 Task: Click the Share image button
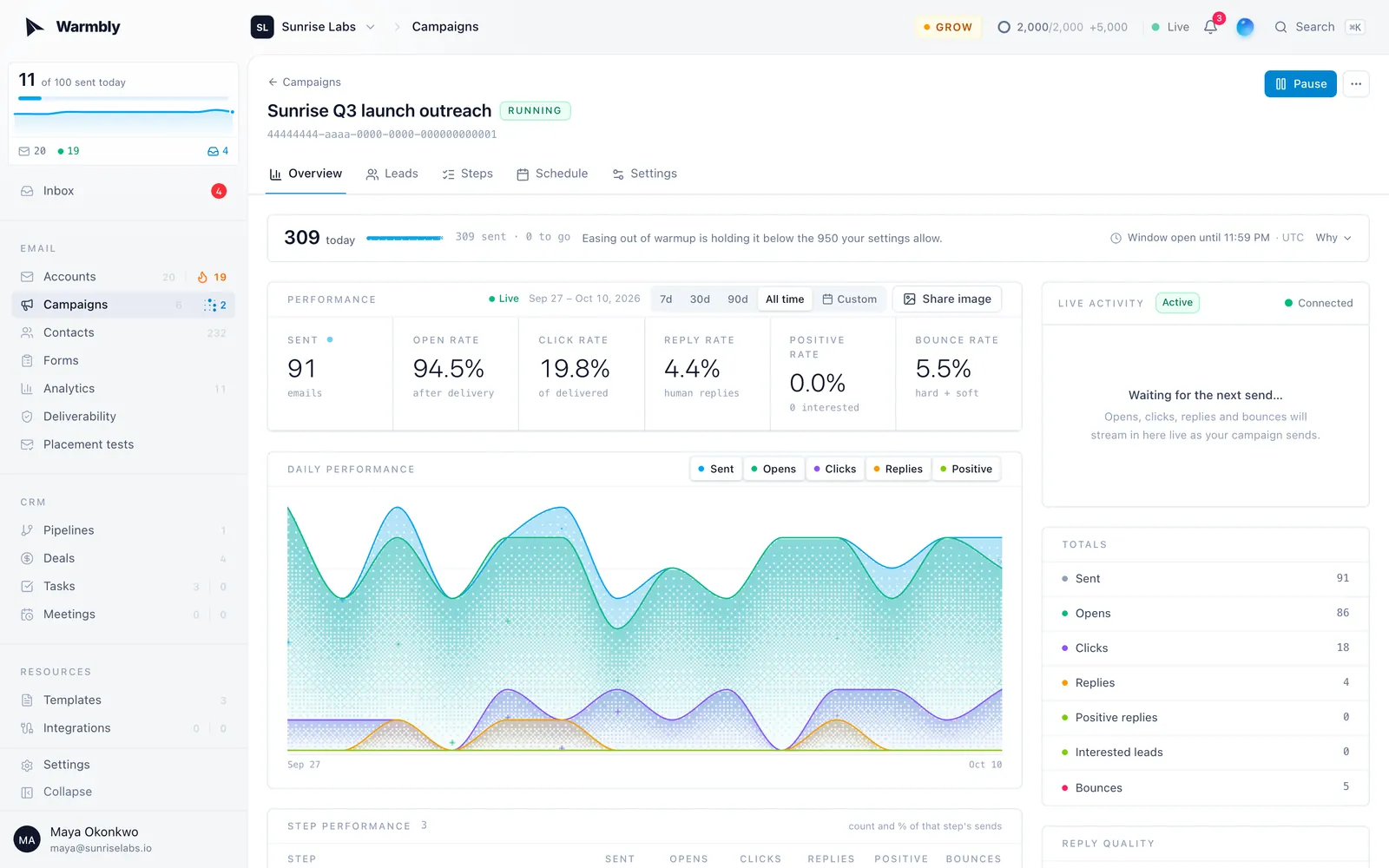[947, 299]
